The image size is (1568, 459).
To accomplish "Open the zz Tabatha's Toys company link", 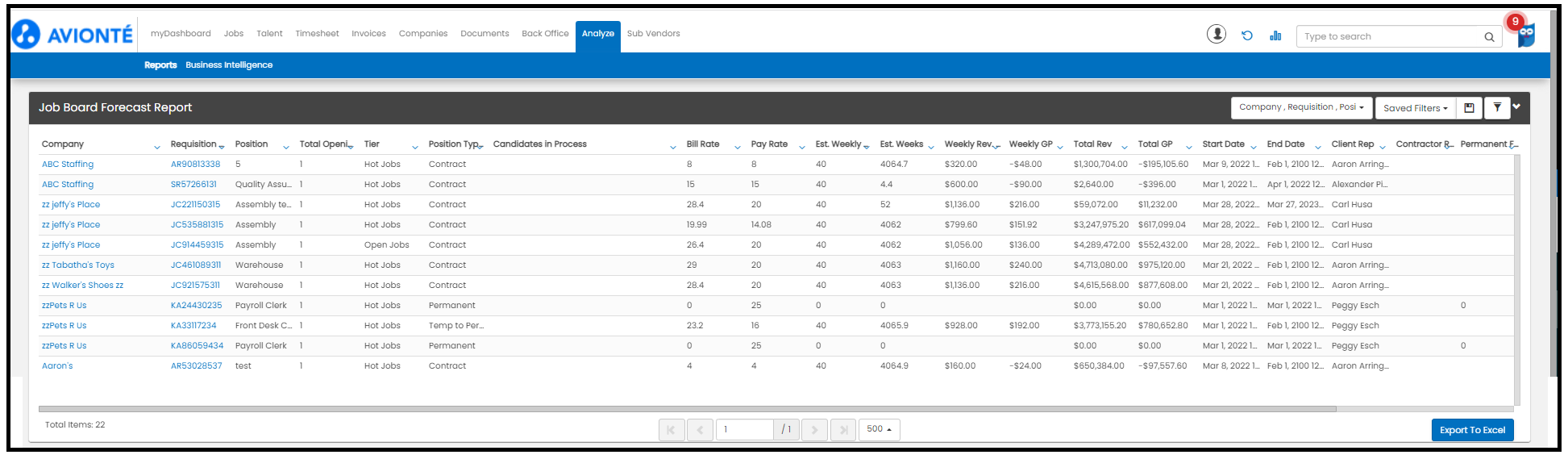I will 78,265.
